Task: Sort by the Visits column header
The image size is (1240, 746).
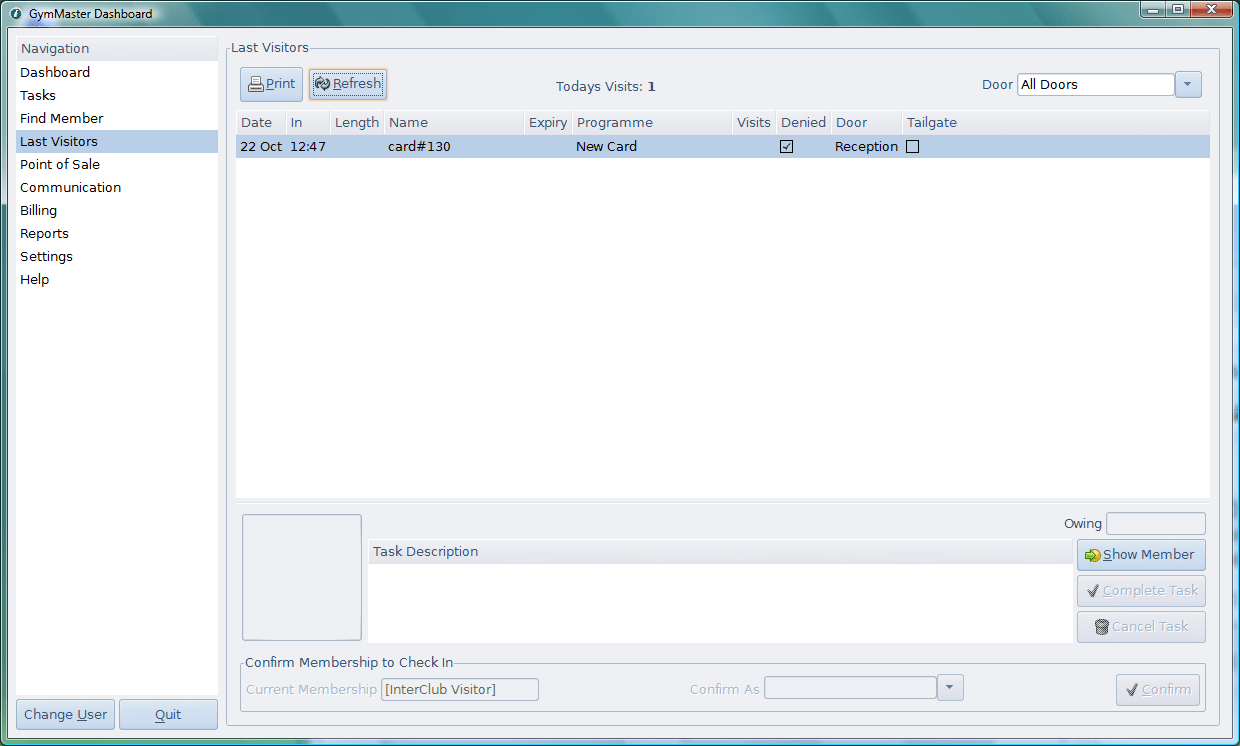Action: tap(754, 122)
